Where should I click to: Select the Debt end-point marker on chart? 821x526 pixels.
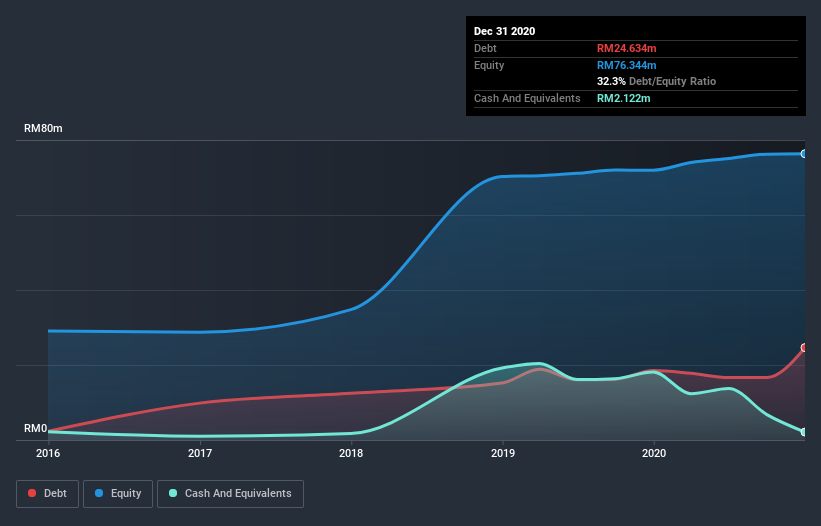click(x=804, y=348)
